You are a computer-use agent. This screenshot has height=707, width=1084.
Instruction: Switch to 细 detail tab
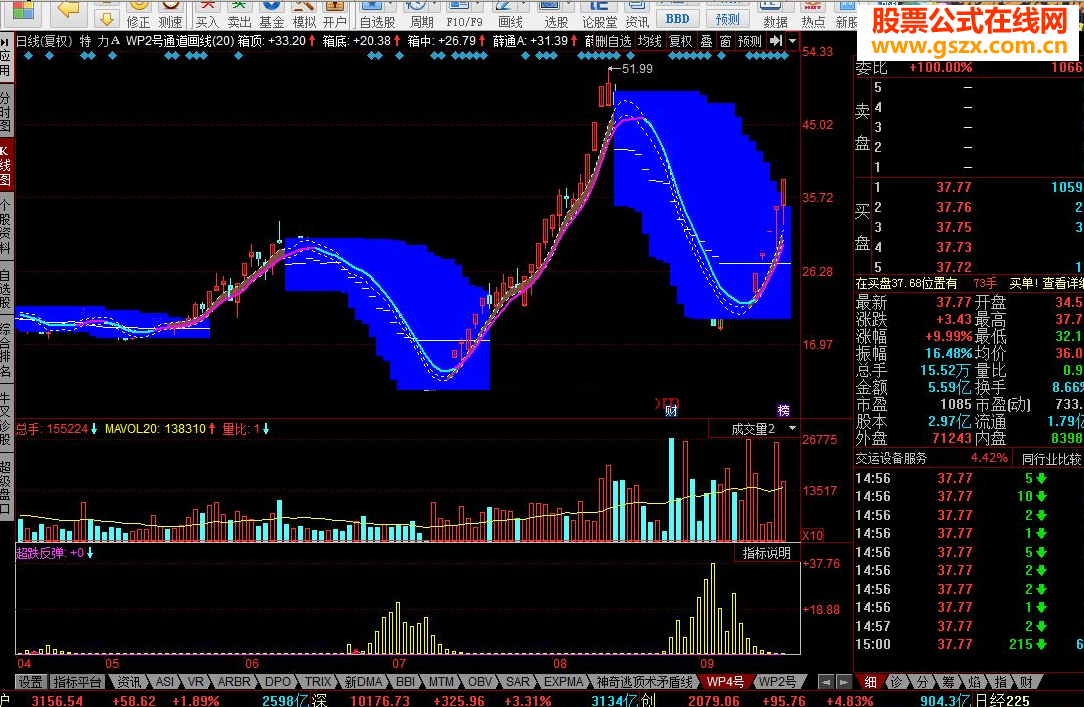click(x=870, y=682)
